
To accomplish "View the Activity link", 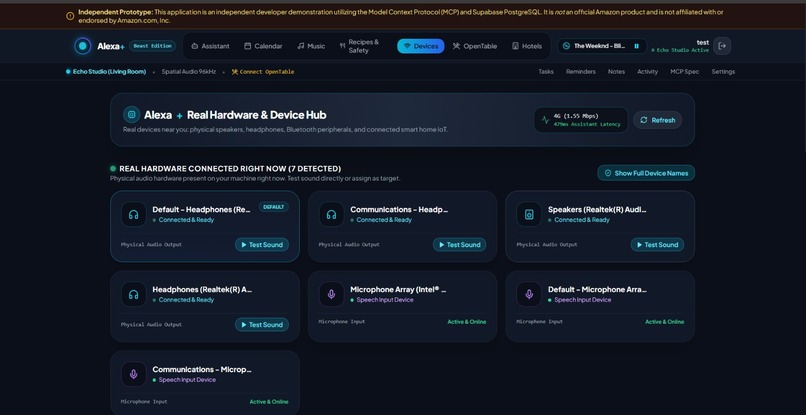I will (647, 71).
